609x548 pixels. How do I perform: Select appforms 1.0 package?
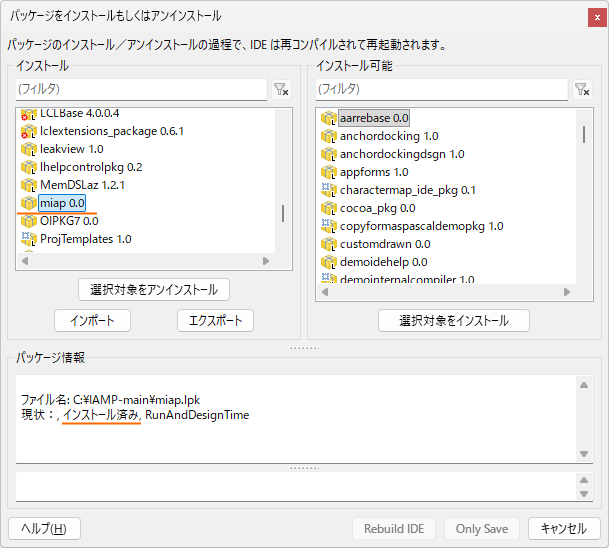[374, 172]
